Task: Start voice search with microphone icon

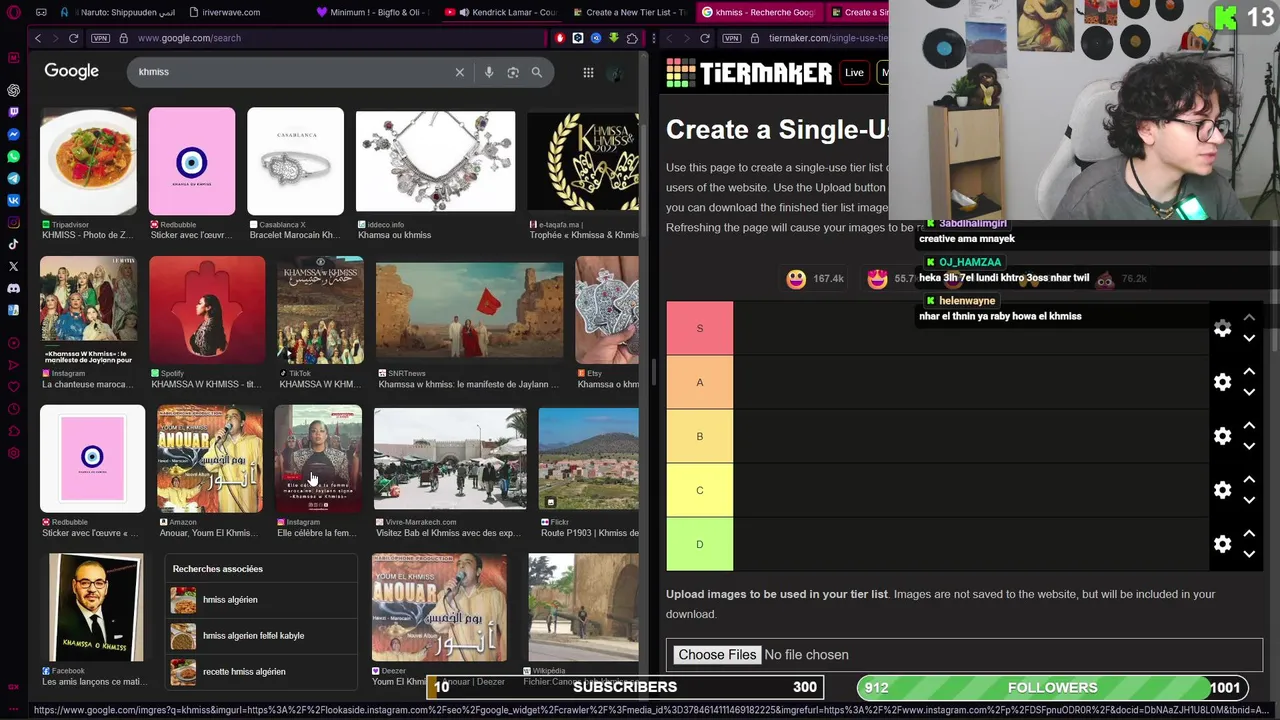Action: 489,72
